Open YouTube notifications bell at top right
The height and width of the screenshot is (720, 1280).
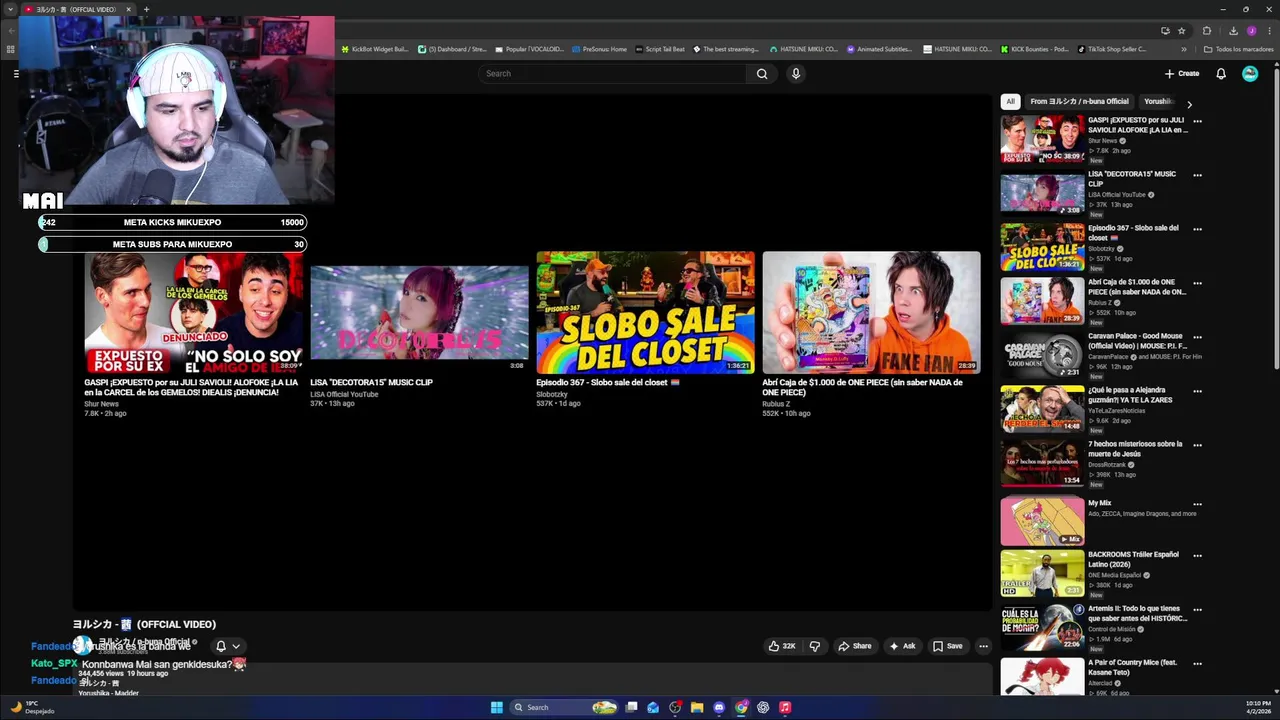pos(1221,73)
